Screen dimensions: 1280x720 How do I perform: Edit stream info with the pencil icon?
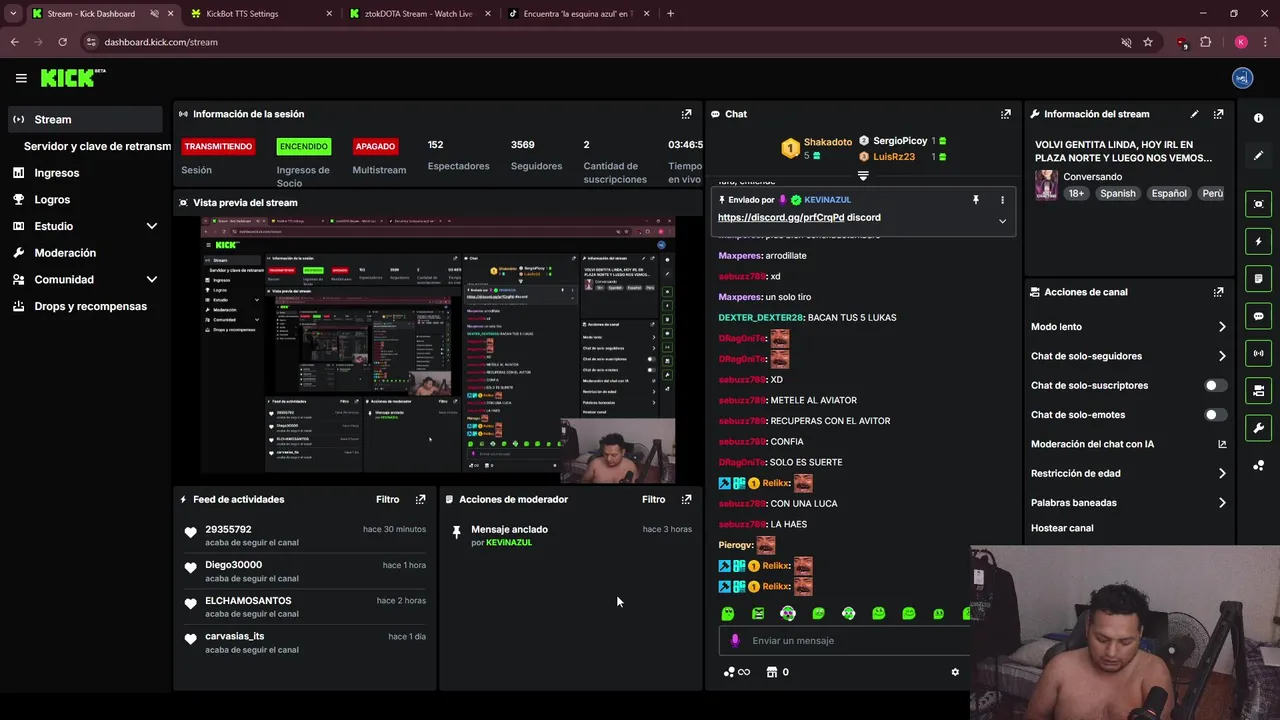pos(1194,114)
